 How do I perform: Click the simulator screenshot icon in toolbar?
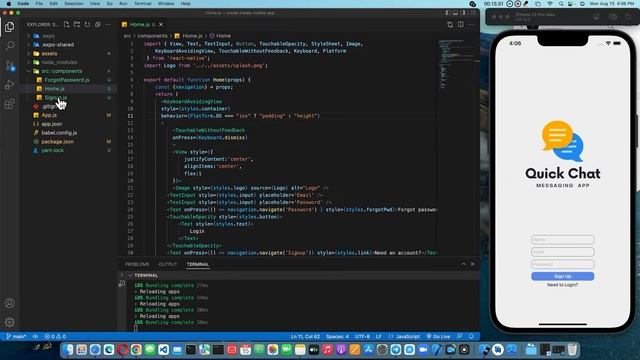613,17
